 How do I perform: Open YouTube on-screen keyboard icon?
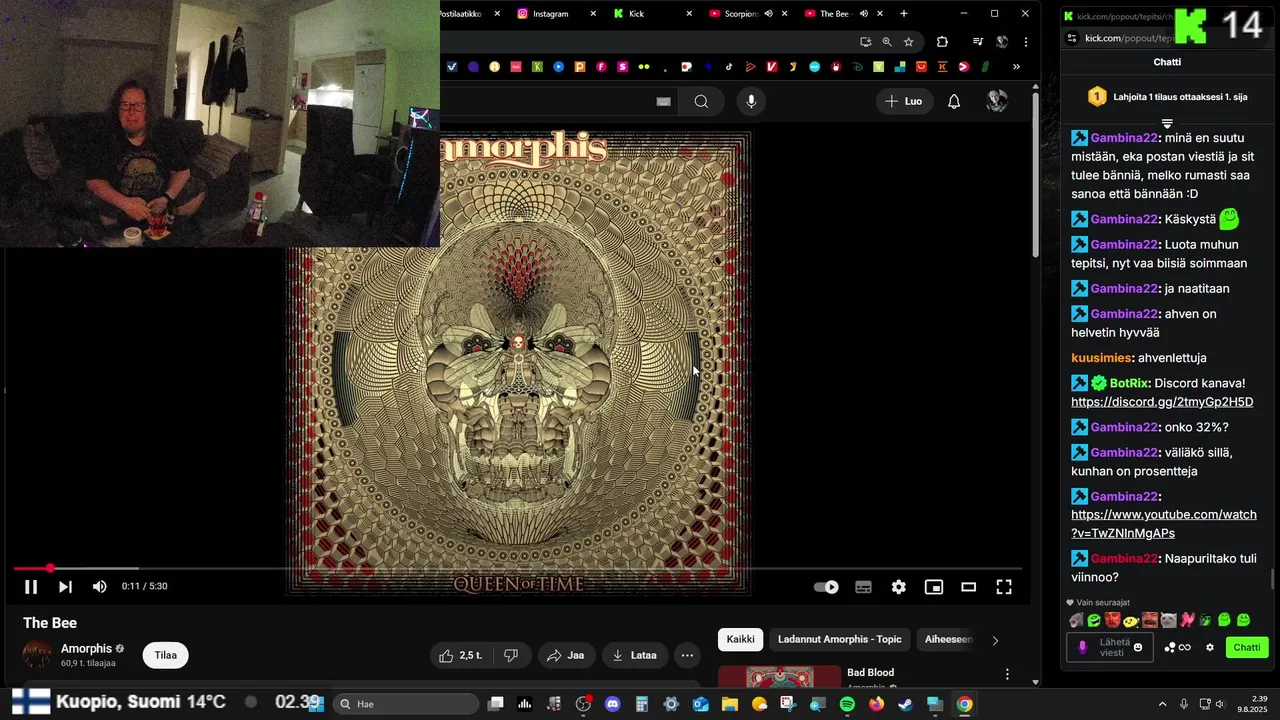pos(663,101)
